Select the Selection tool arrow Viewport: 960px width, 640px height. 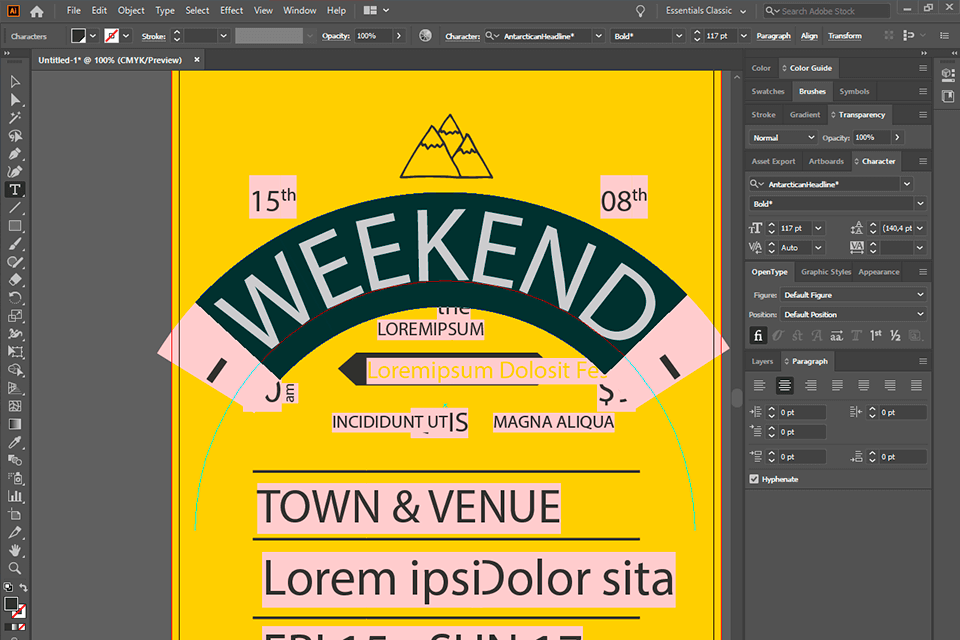(x=15, y=81)
